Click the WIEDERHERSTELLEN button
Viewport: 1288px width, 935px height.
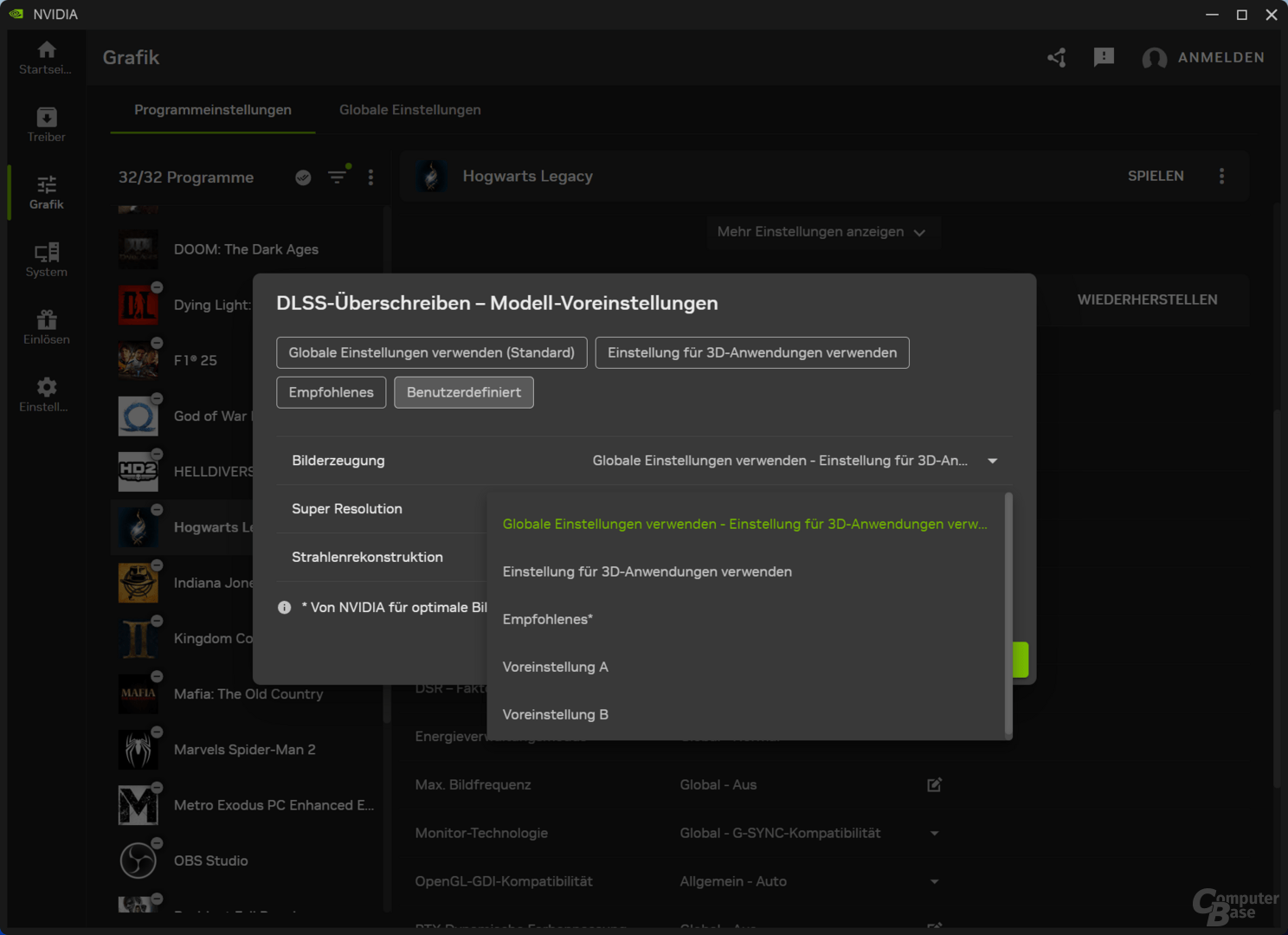(1147, 300)
